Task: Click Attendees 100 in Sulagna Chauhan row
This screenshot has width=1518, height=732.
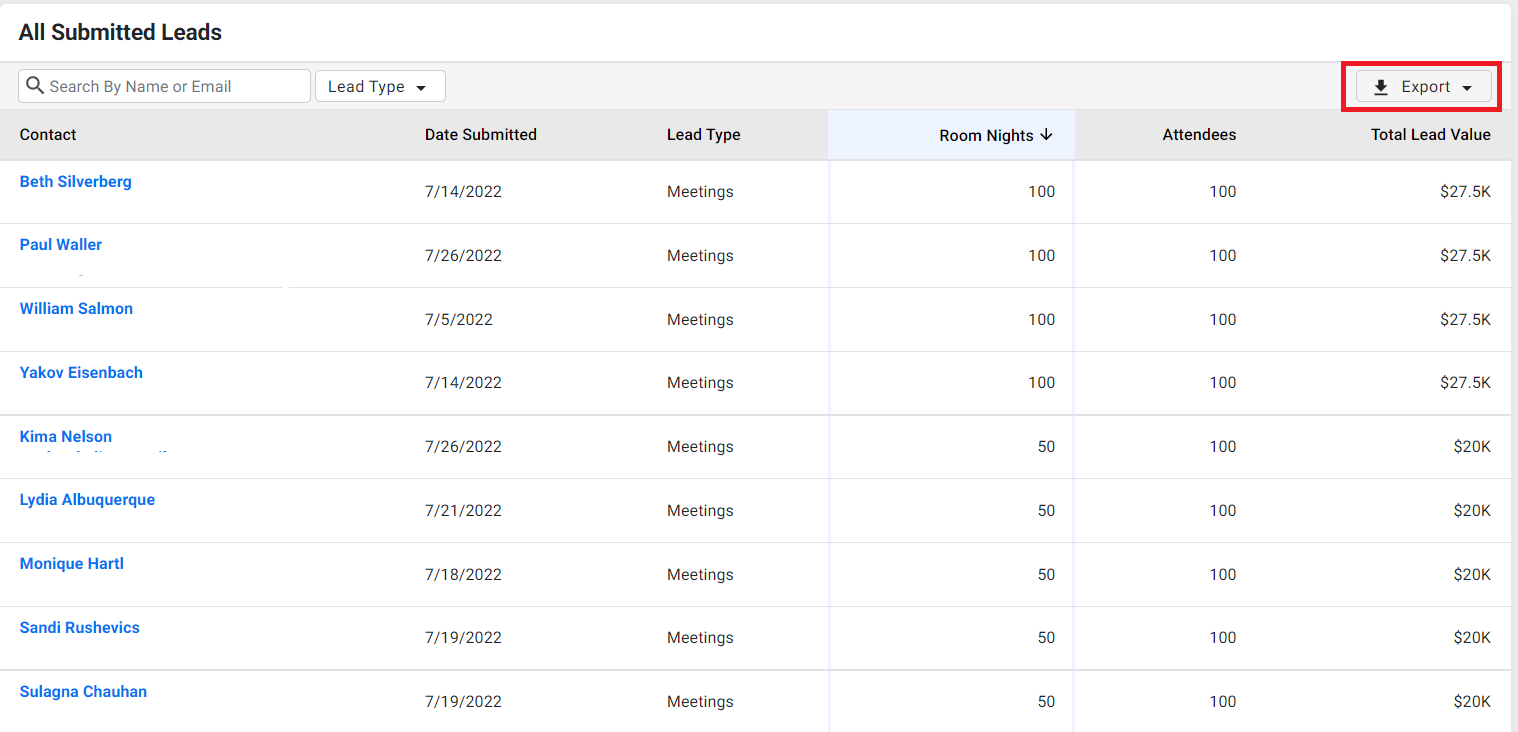Action: click(x=1222, y=701)
